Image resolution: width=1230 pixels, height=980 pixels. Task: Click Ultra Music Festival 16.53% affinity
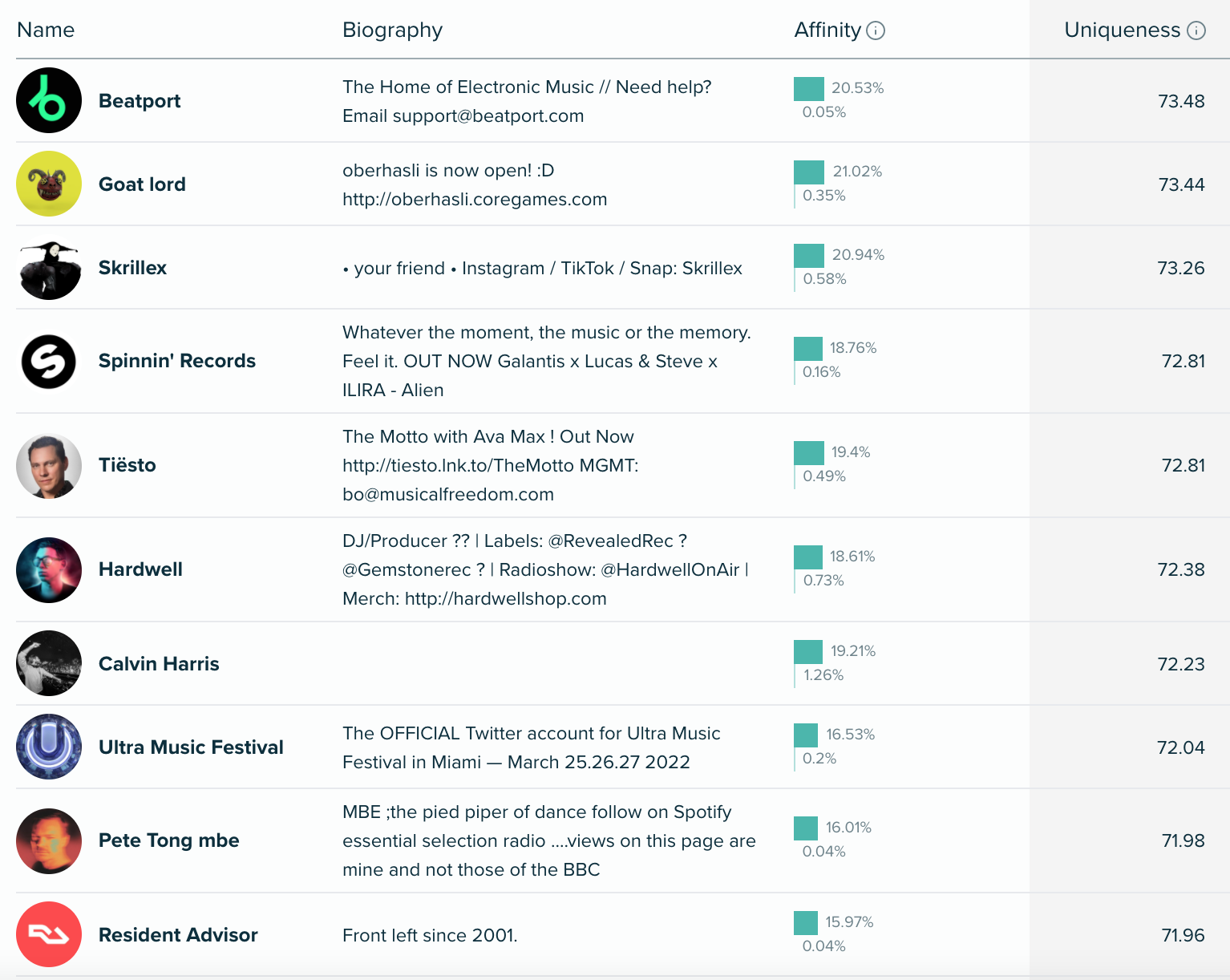pos(851,735)
